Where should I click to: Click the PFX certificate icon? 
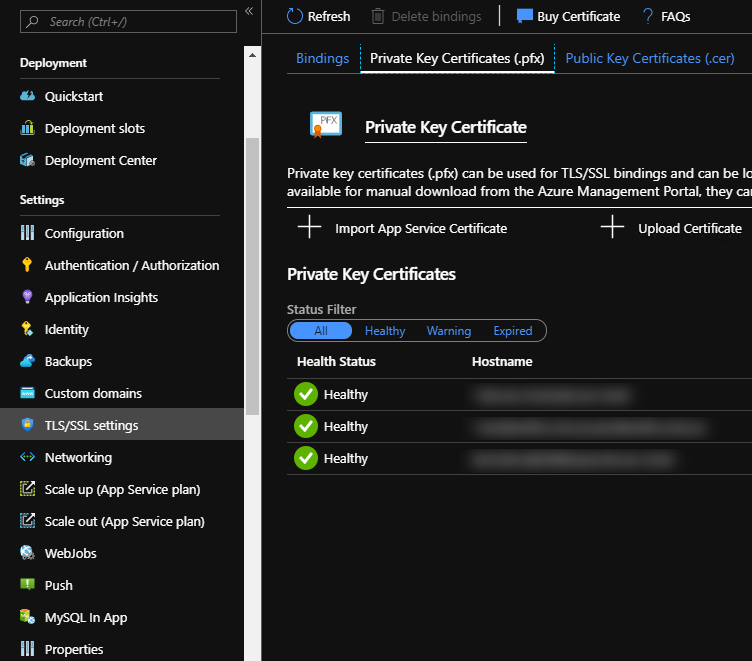coord(326,125)
